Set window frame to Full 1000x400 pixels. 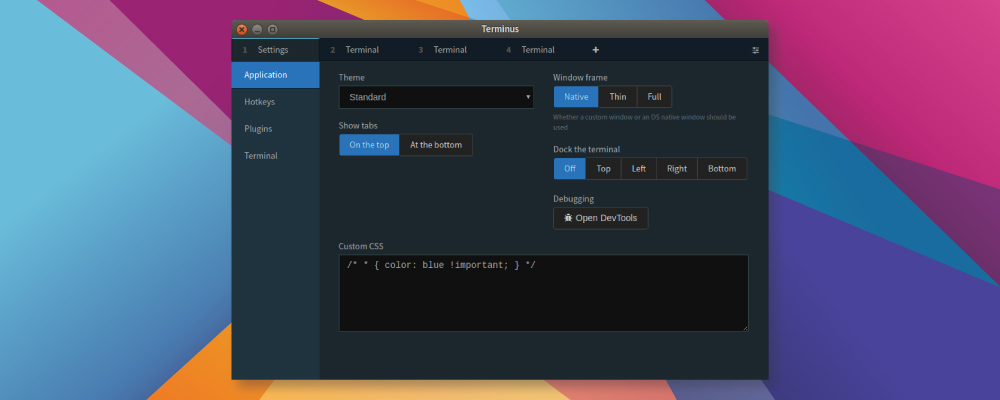[x=654, y=97]
